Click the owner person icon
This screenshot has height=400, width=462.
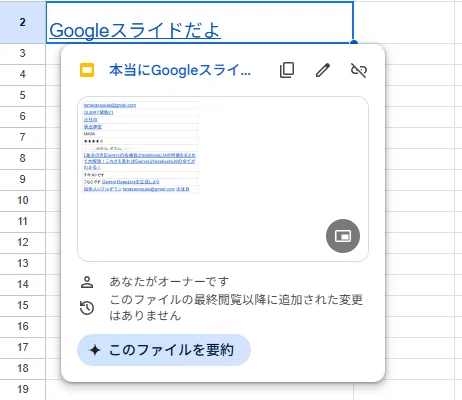coord(87,282)
